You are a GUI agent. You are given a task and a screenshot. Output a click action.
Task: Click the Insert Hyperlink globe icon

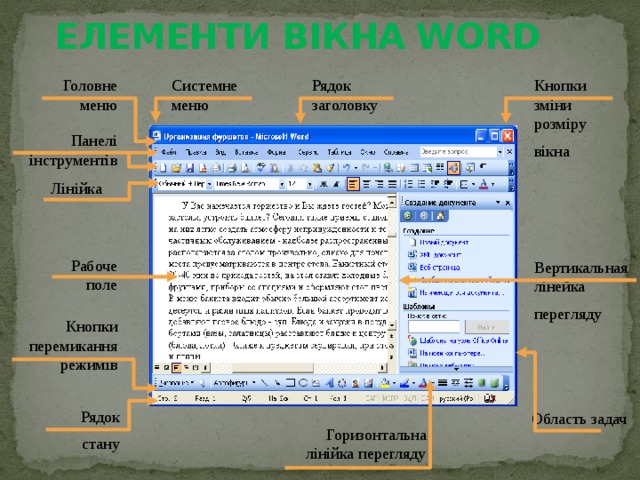point(388,167)
